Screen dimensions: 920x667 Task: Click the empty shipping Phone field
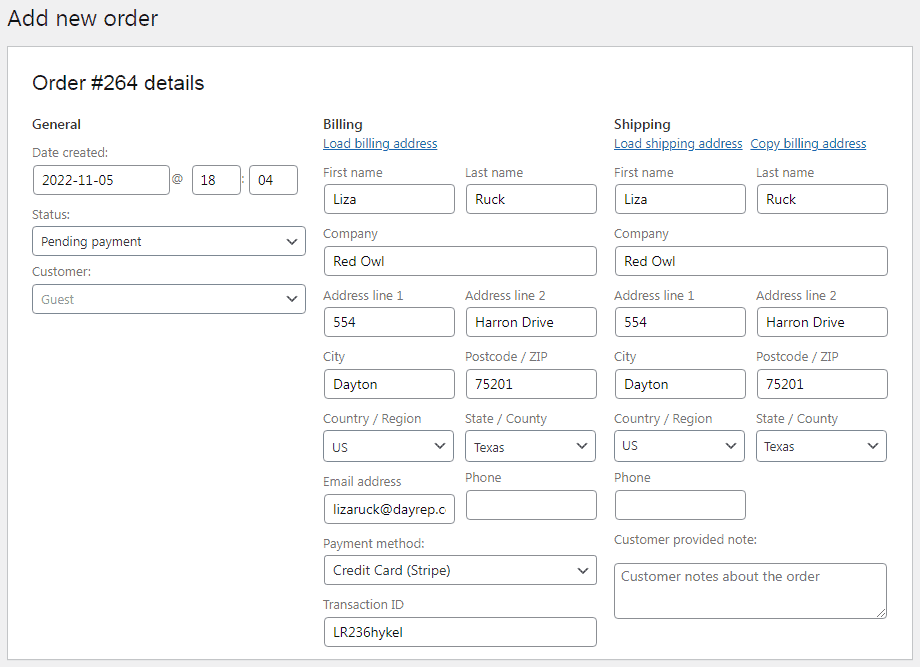pos(680,505)
